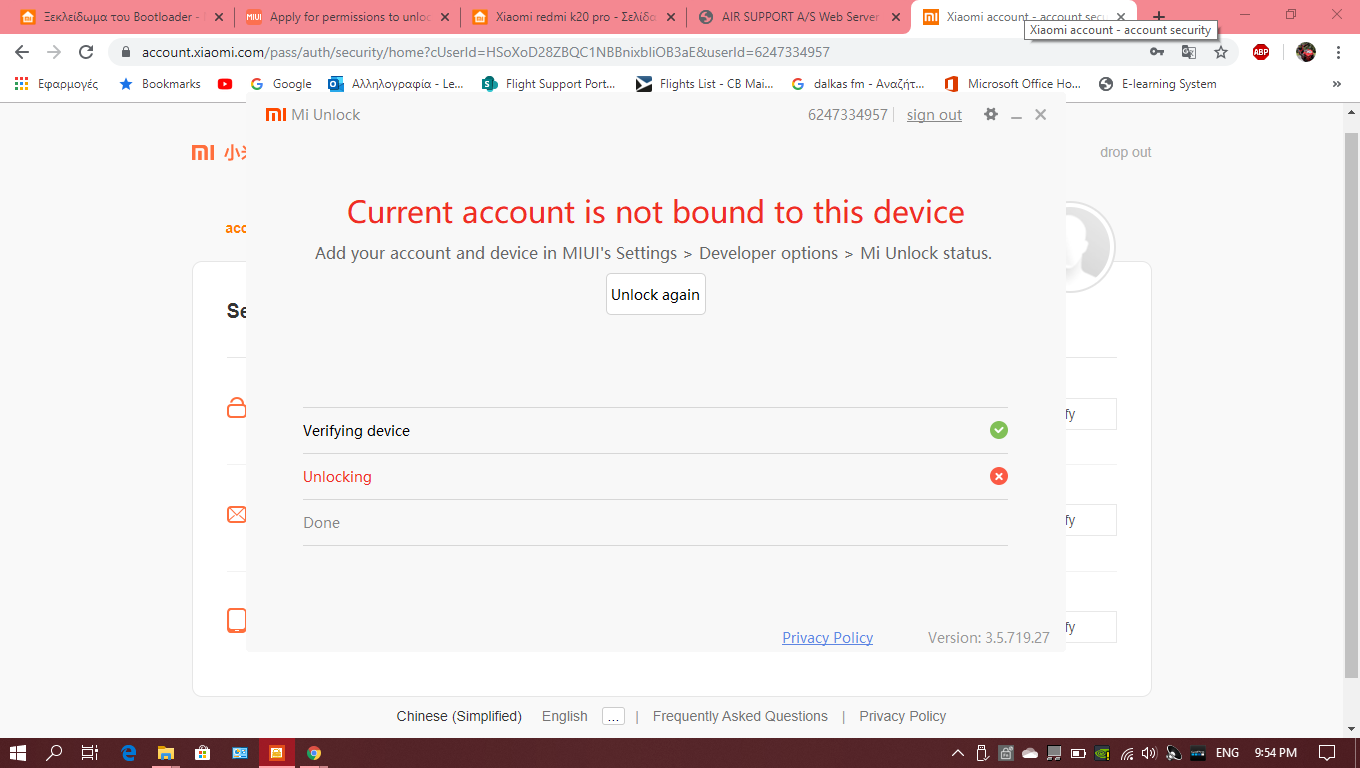Open Microsoft Edge from taskbar

(128, 753)
